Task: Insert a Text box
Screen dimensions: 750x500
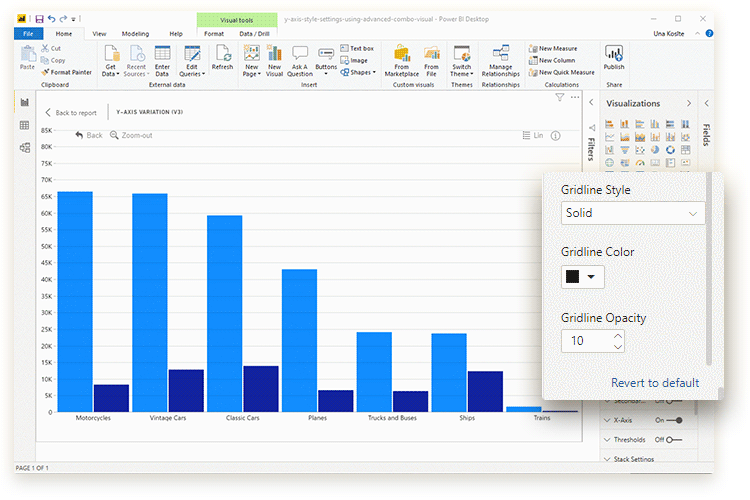Action: pyautogui.click(x=357, y=48)
